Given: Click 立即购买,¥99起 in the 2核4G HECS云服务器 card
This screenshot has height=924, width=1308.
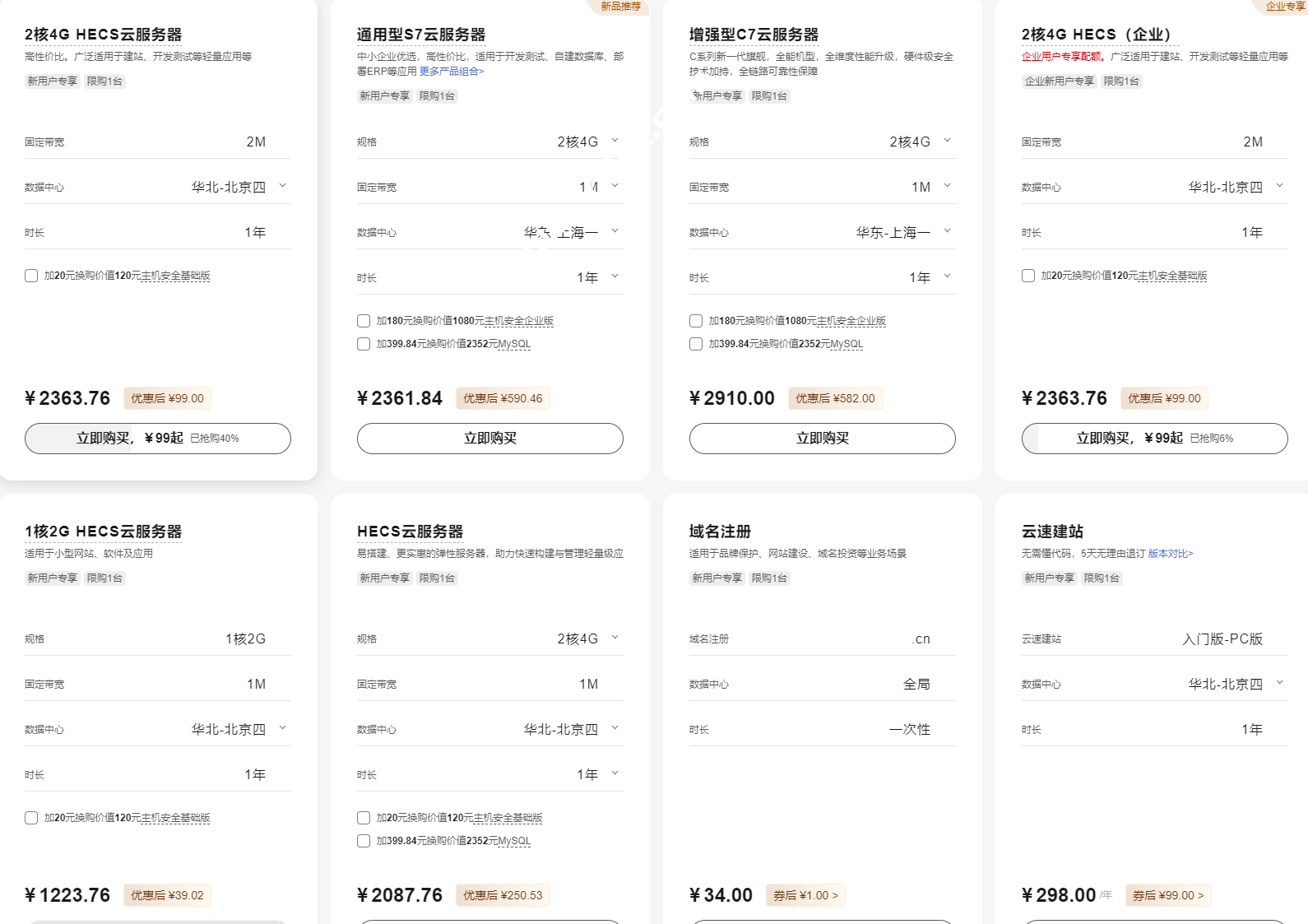Looking at the screenshot, I should [158, 439].
